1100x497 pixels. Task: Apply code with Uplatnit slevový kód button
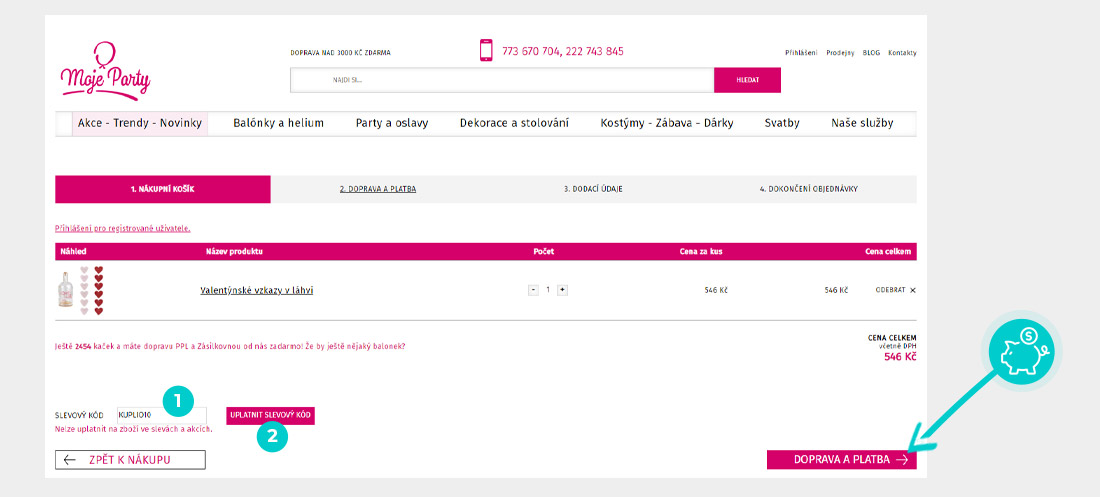click(270, 415)
